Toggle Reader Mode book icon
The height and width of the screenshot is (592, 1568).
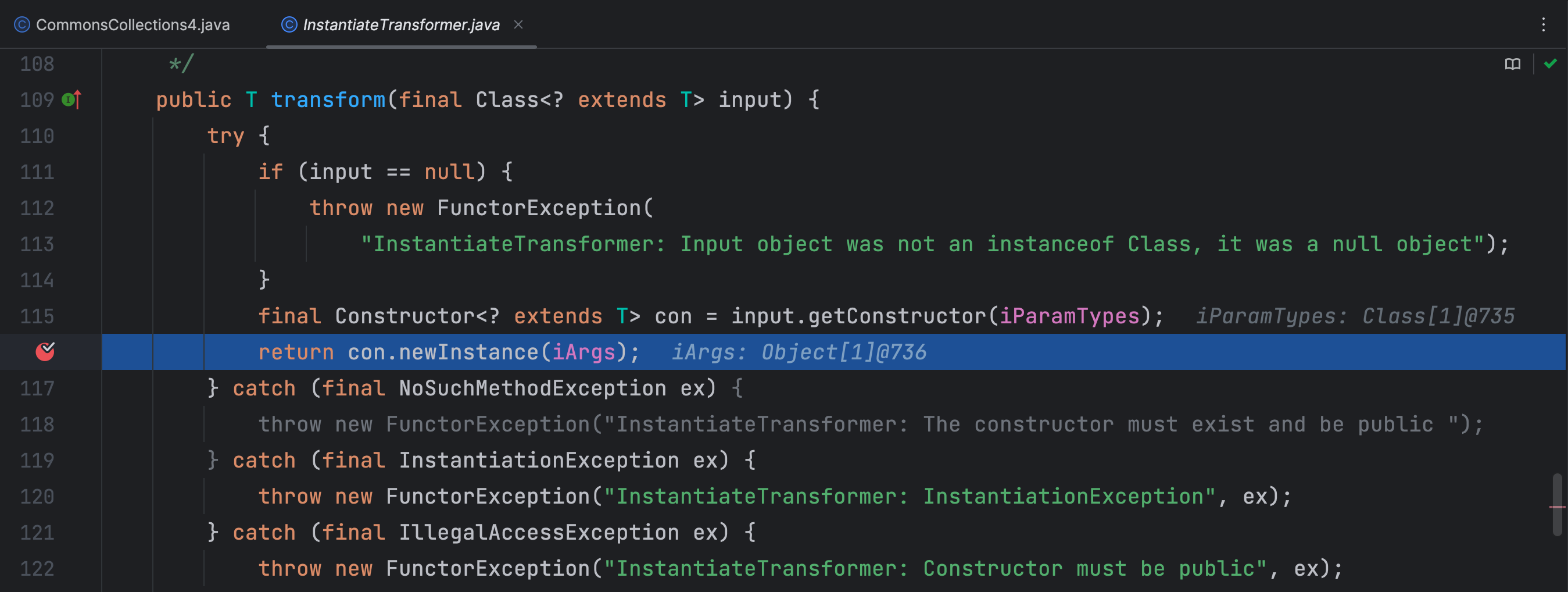[1513, 64]
